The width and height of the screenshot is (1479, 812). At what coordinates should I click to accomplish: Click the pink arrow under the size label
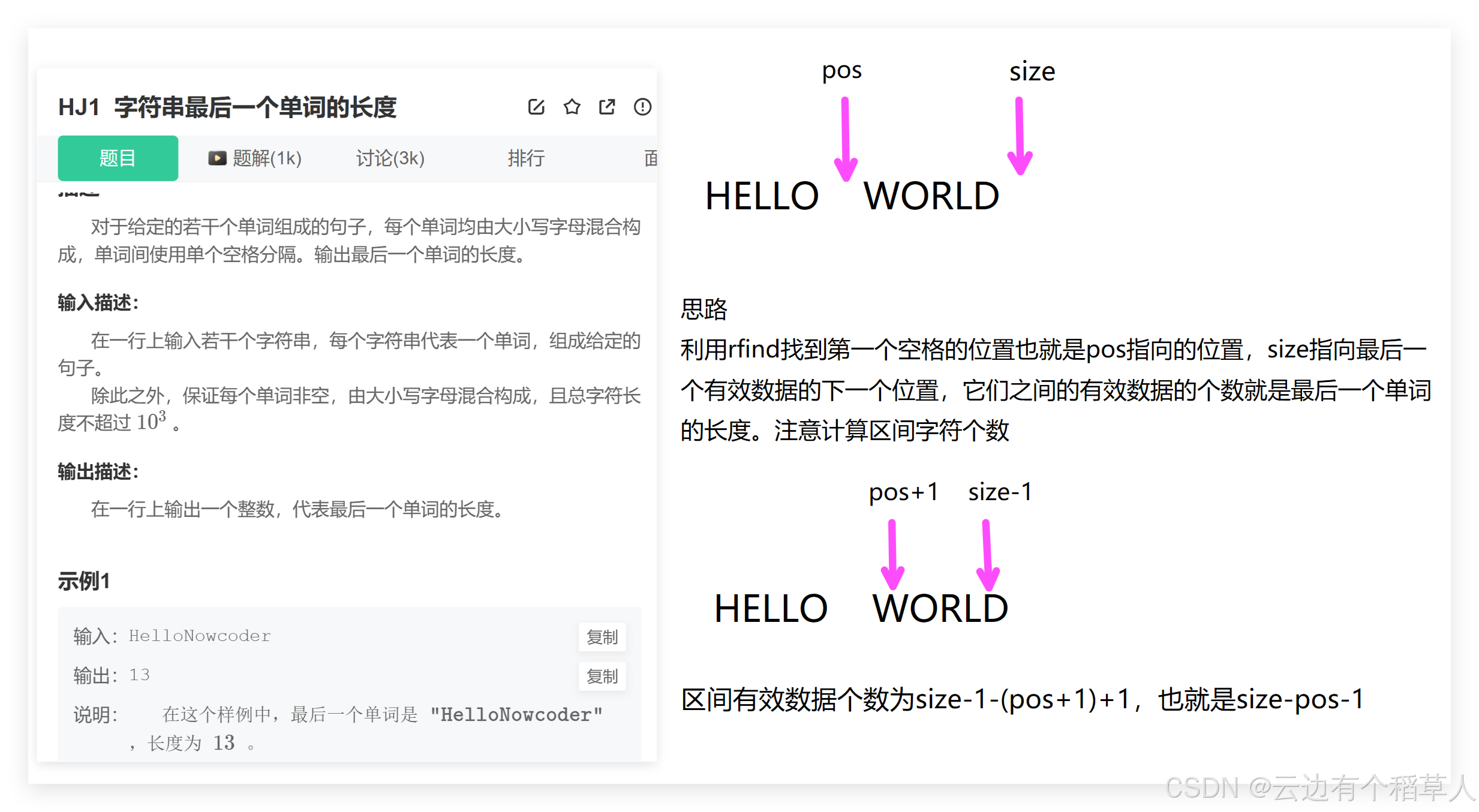pyautogui.click(x=1019, y=136)
